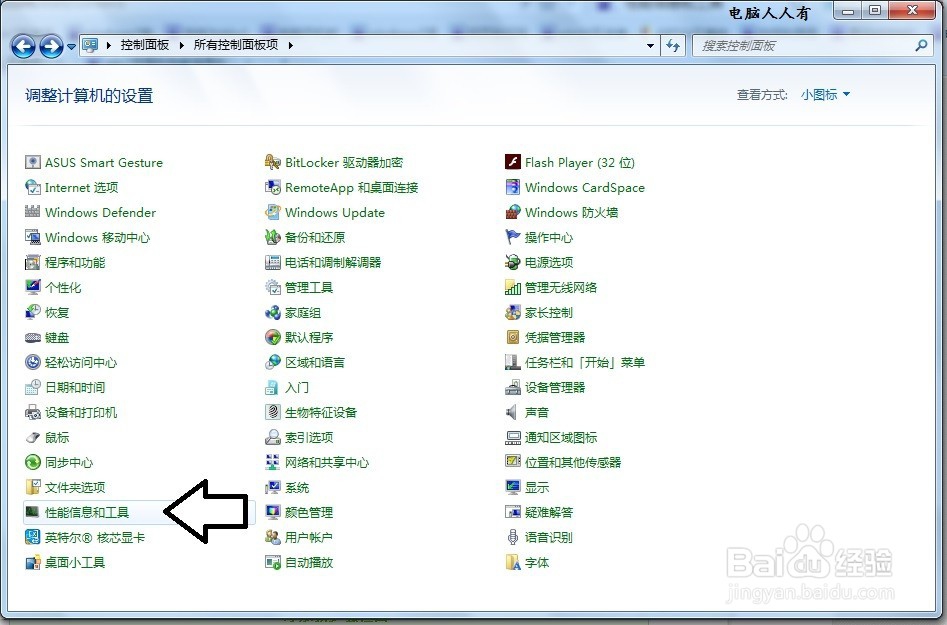Open the BitLocker 驱动器加密 icon
Viewport: 947px width, 625px height.
[273, 162]
